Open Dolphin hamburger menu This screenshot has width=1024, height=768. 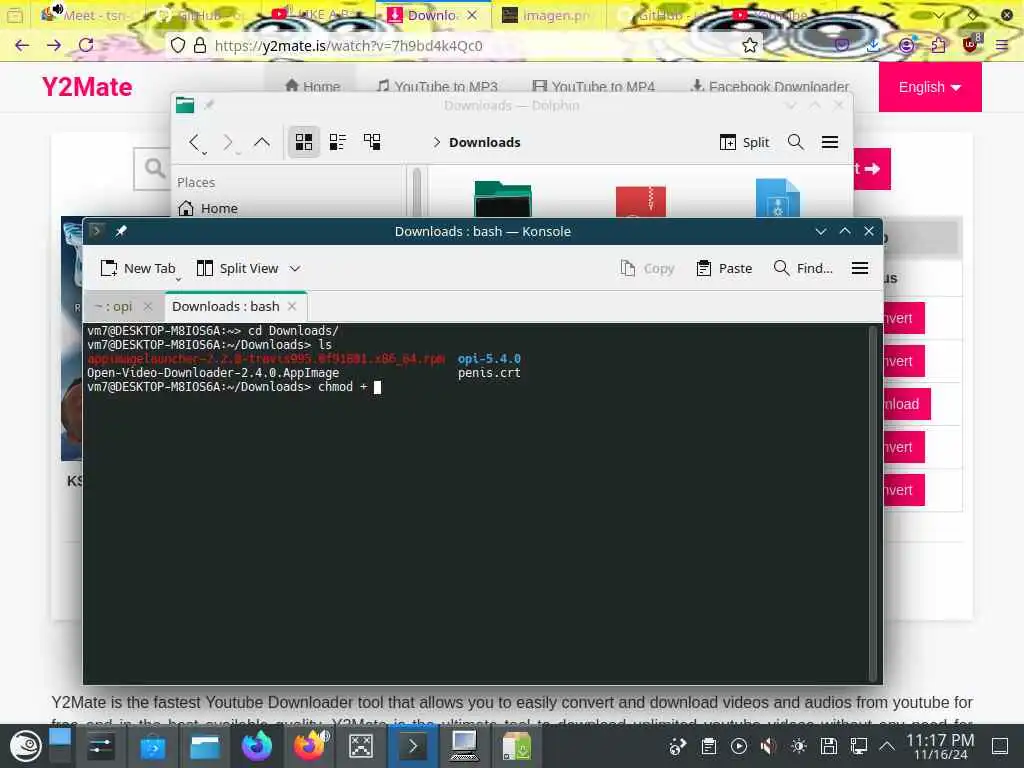click(x=829, y=142)
